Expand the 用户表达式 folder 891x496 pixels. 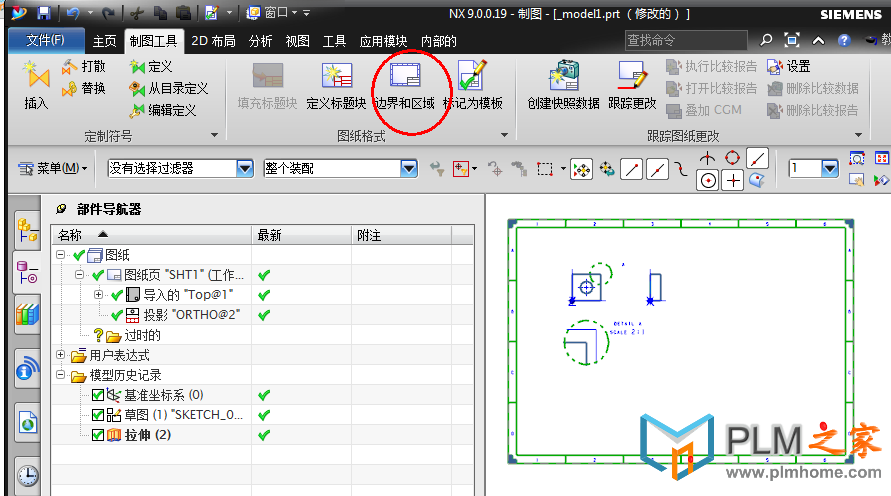click(60, 355)
